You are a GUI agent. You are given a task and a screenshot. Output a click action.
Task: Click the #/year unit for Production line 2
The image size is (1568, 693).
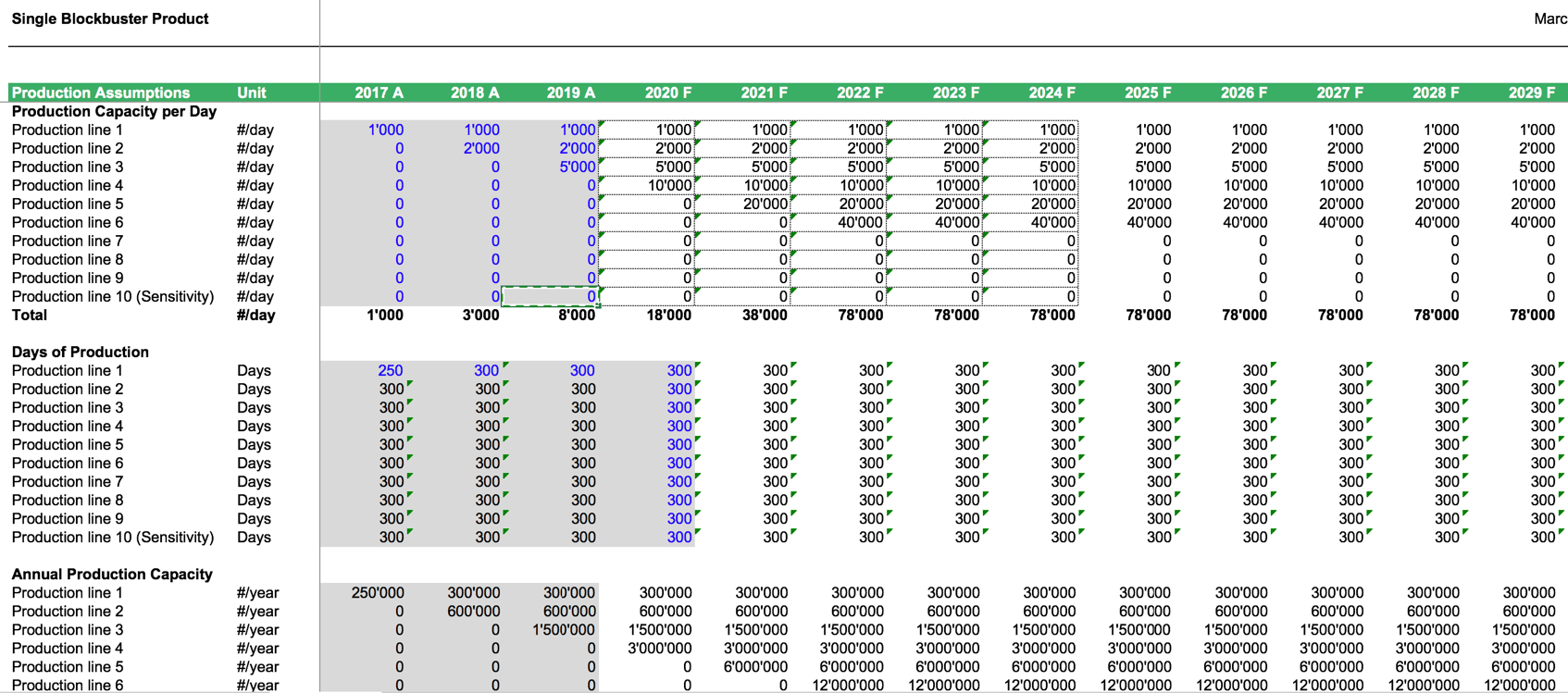click(x=257, y=611)
